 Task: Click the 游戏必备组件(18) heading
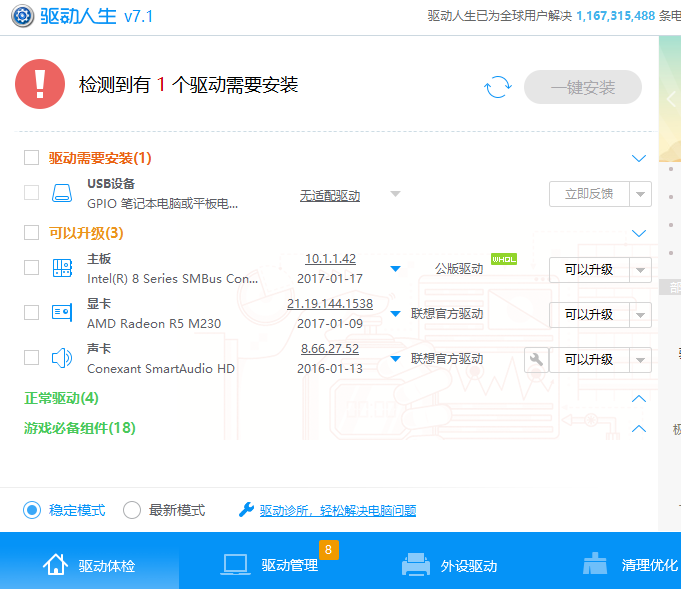point(80,428)
